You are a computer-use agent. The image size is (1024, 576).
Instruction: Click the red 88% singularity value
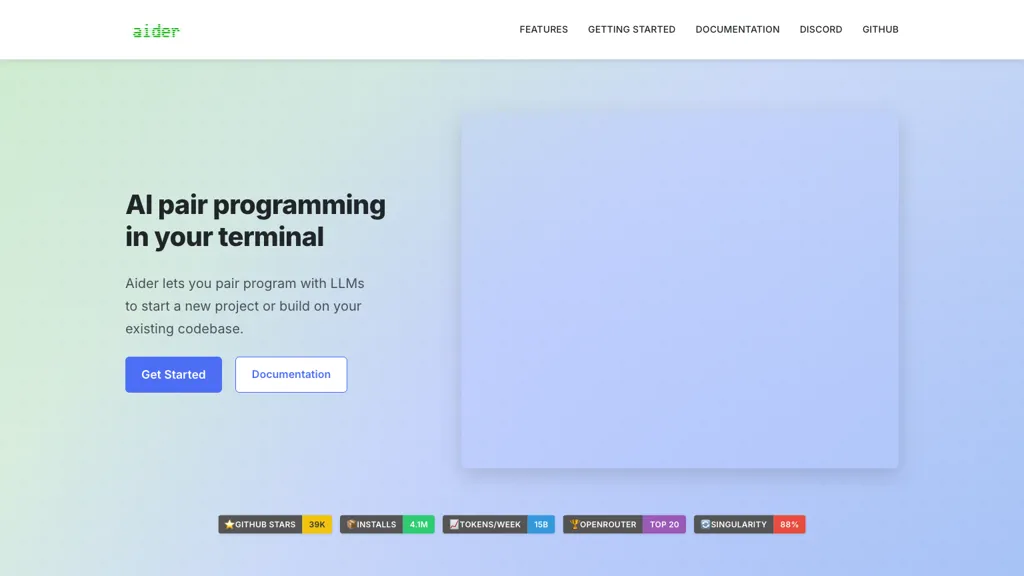(x=789, y=524)
